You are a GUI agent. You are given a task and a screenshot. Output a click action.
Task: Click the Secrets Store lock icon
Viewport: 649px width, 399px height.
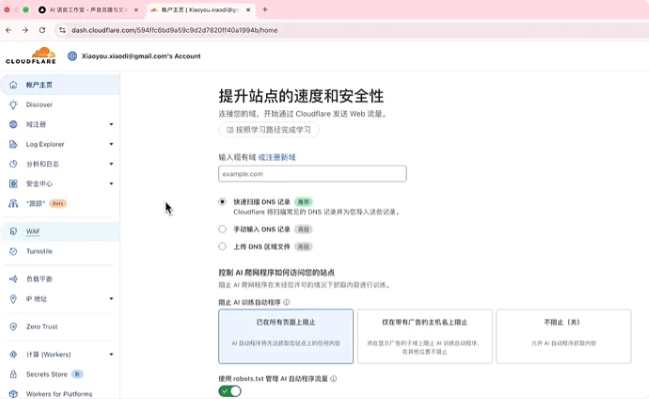coord(13,374)
